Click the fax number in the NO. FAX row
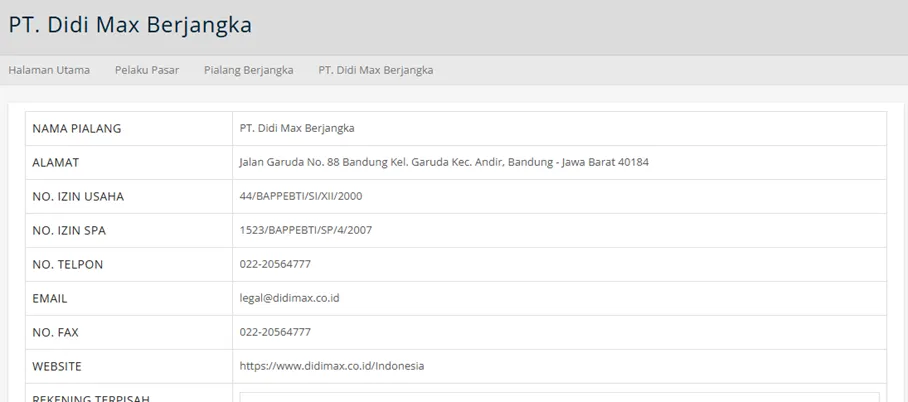908x402 pixels. (275, 332)
